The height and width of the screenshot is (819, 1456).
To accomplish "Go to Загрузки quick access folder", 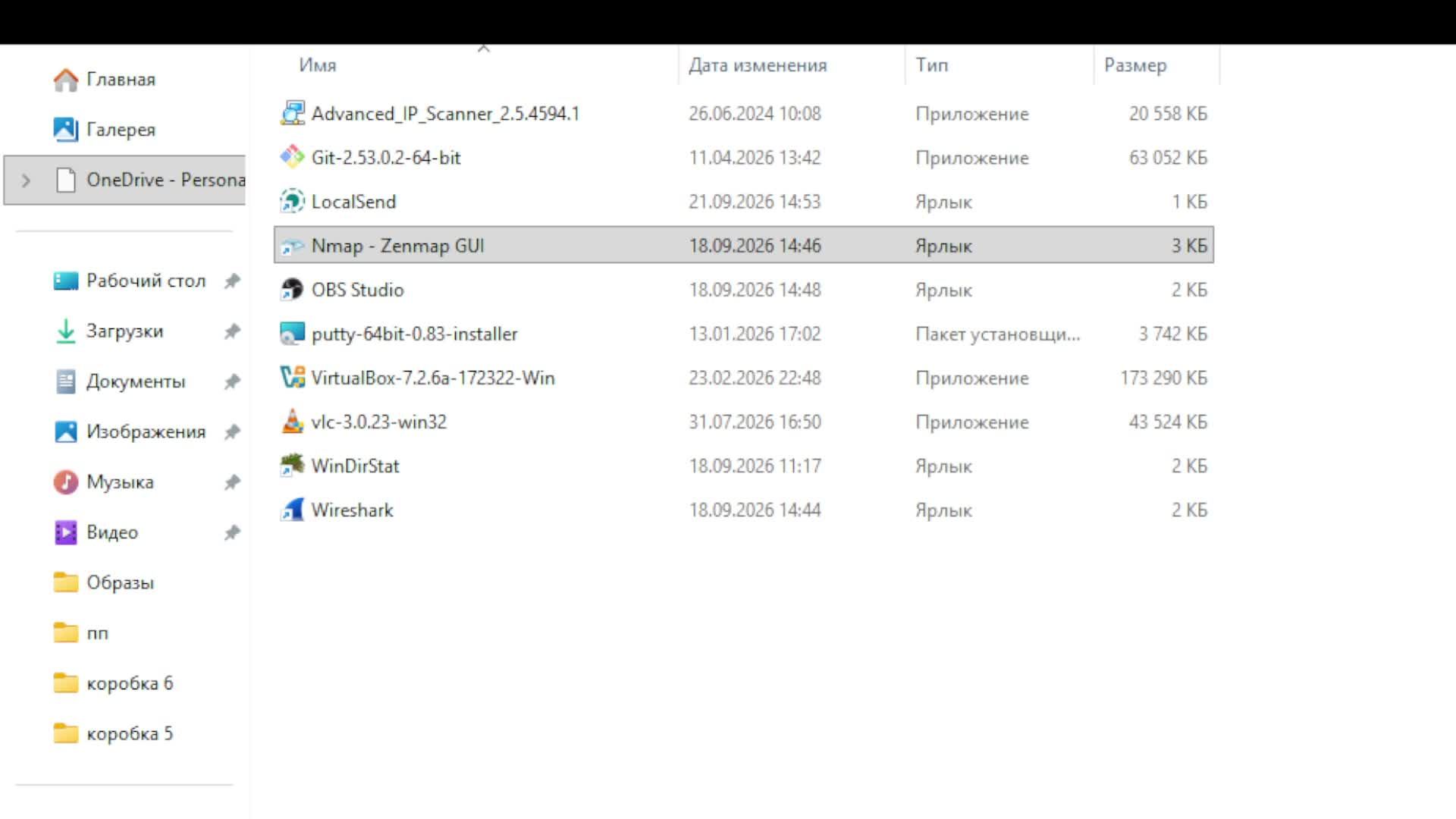I will [124, 331].
